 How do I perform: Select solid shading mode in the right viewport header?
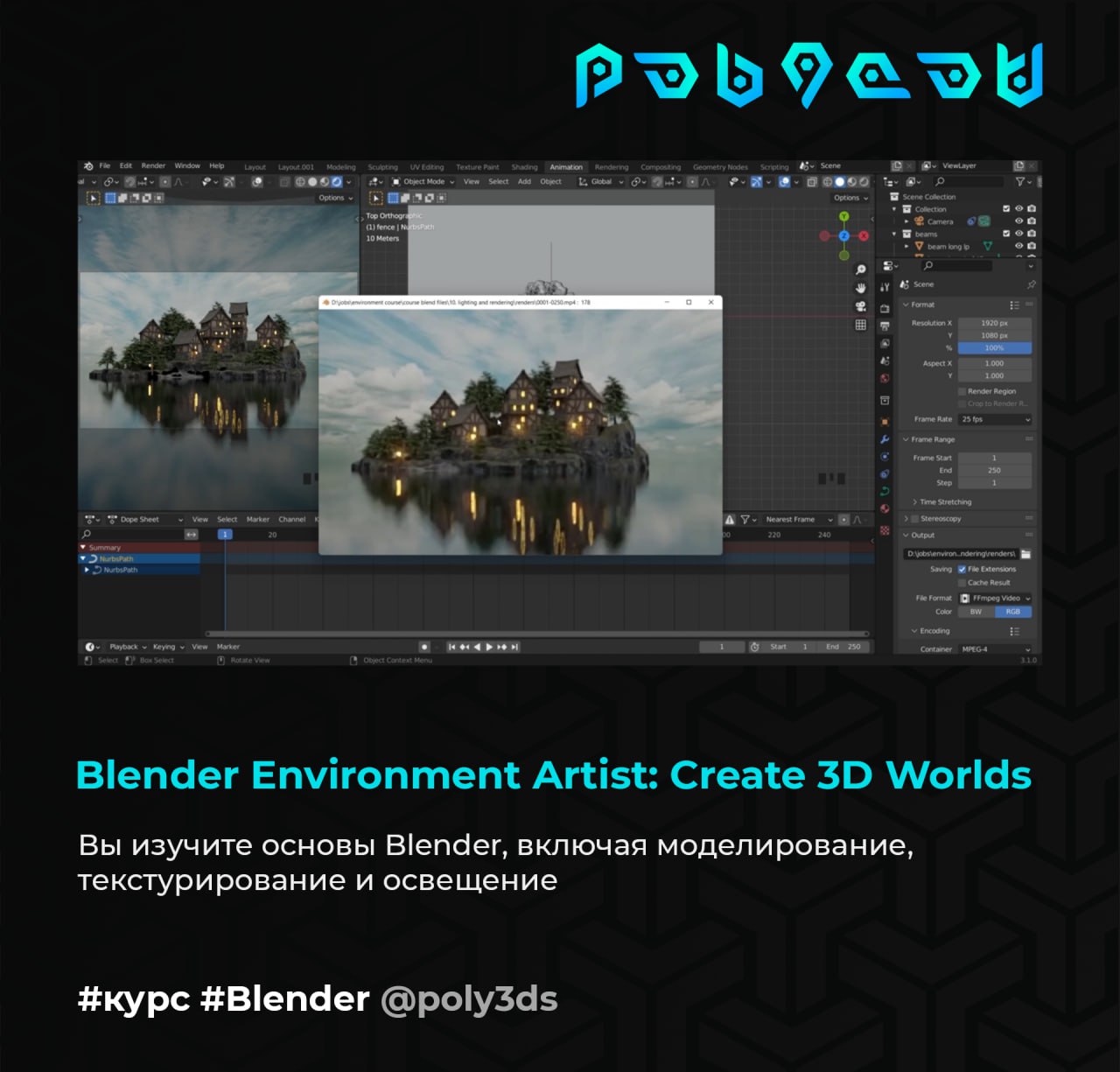pos(839,182)
